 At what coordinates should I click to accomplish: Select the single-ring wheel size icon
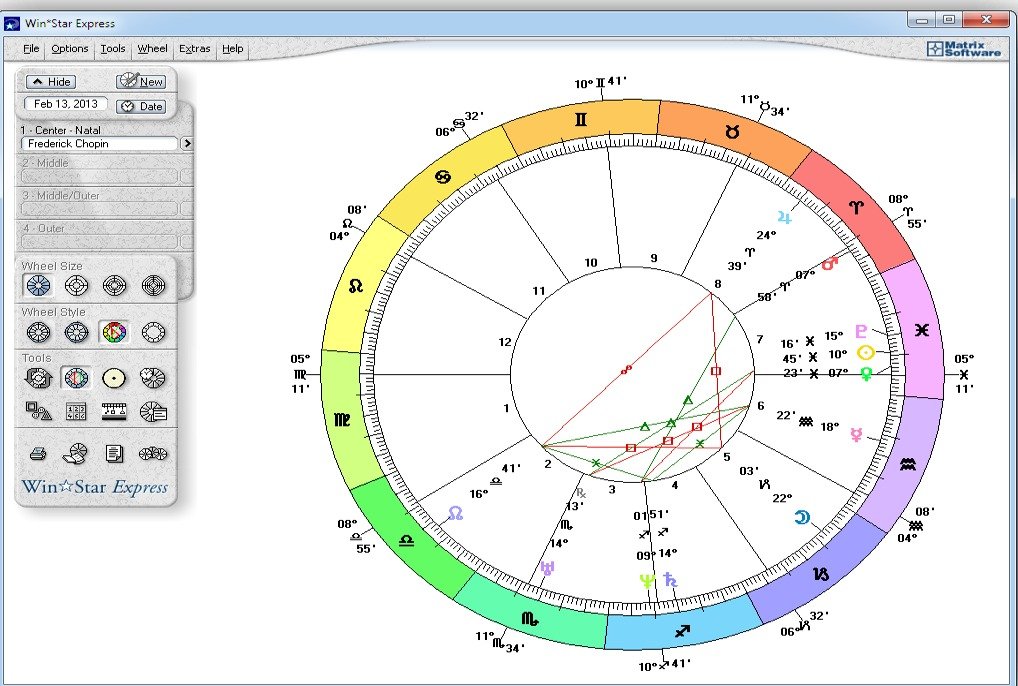(x=38, y=285)
